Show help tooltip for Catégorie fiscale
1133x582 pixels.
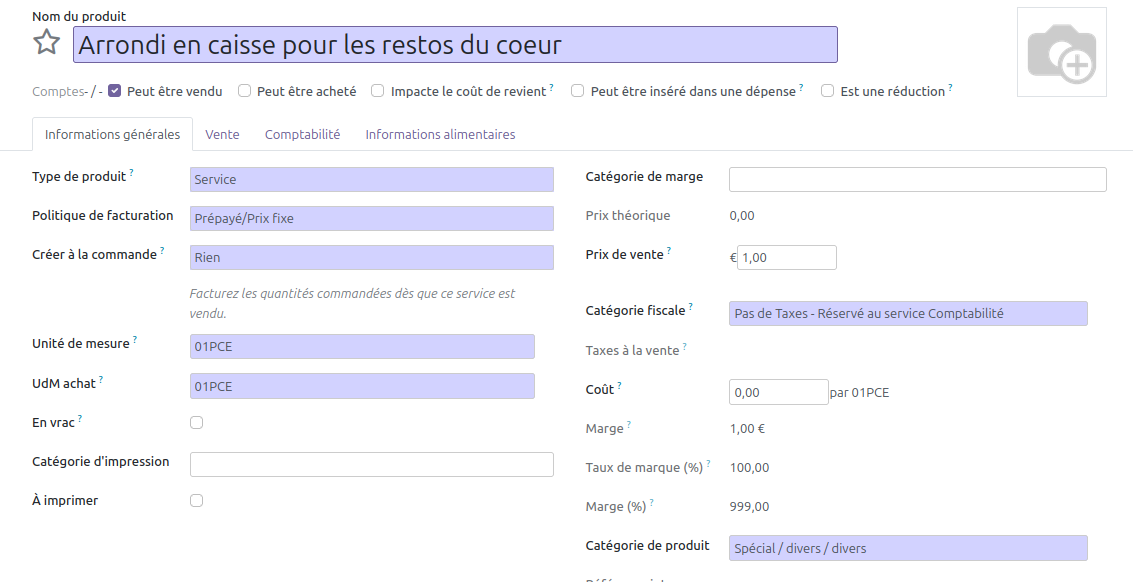(x=690, y=307)
